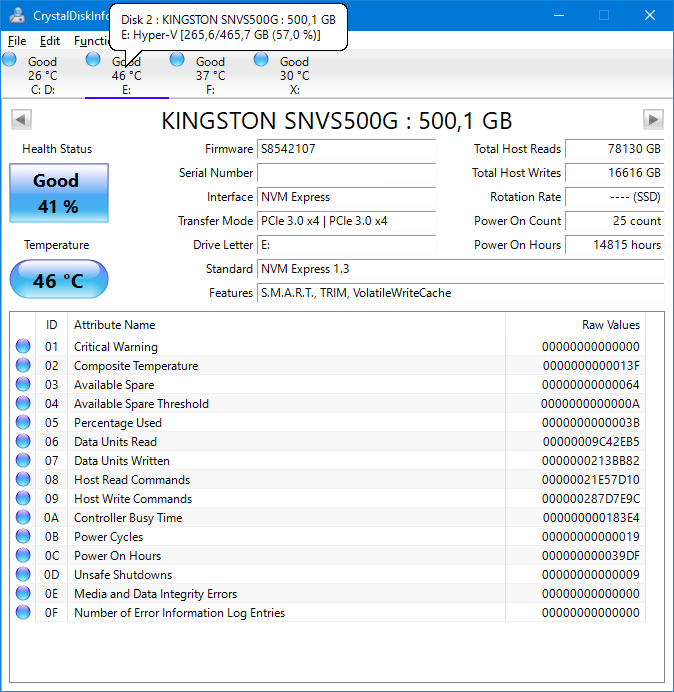Select the F: disk tab at 37 °C
This screenshot has height=692, width=674.
(211, 75)
